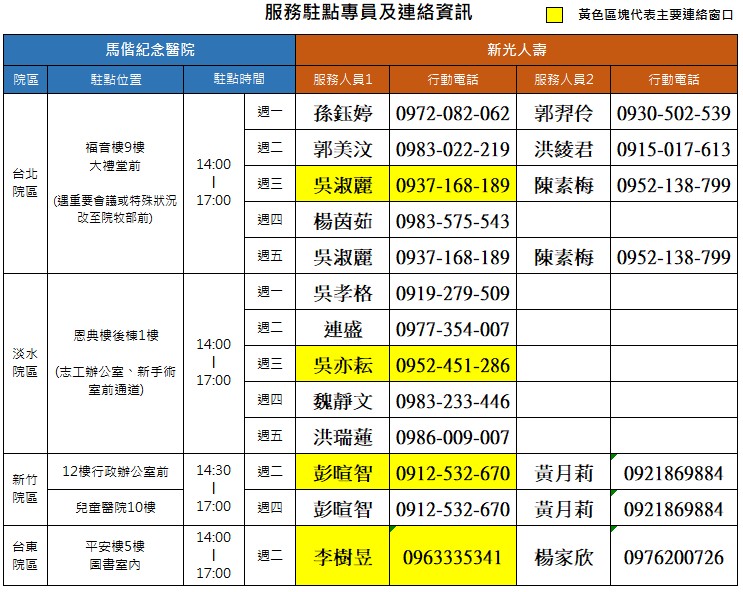This screenshot has height=592, width=743.
Task: Click highlighted 彭暄智 in the 新竹 週二 row
Action: point(343,474)
